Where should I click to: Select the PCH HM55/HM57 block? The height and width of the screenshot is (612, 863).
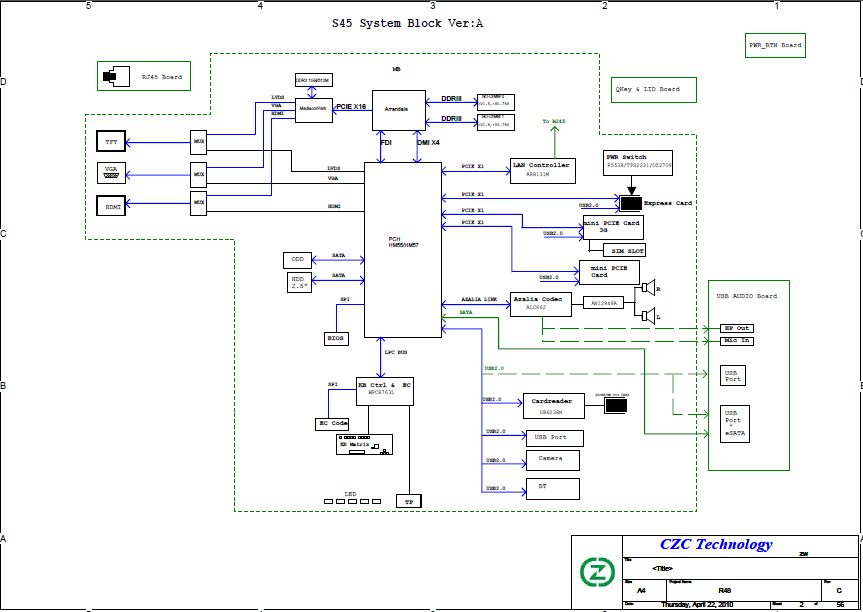tap(403, 249)
